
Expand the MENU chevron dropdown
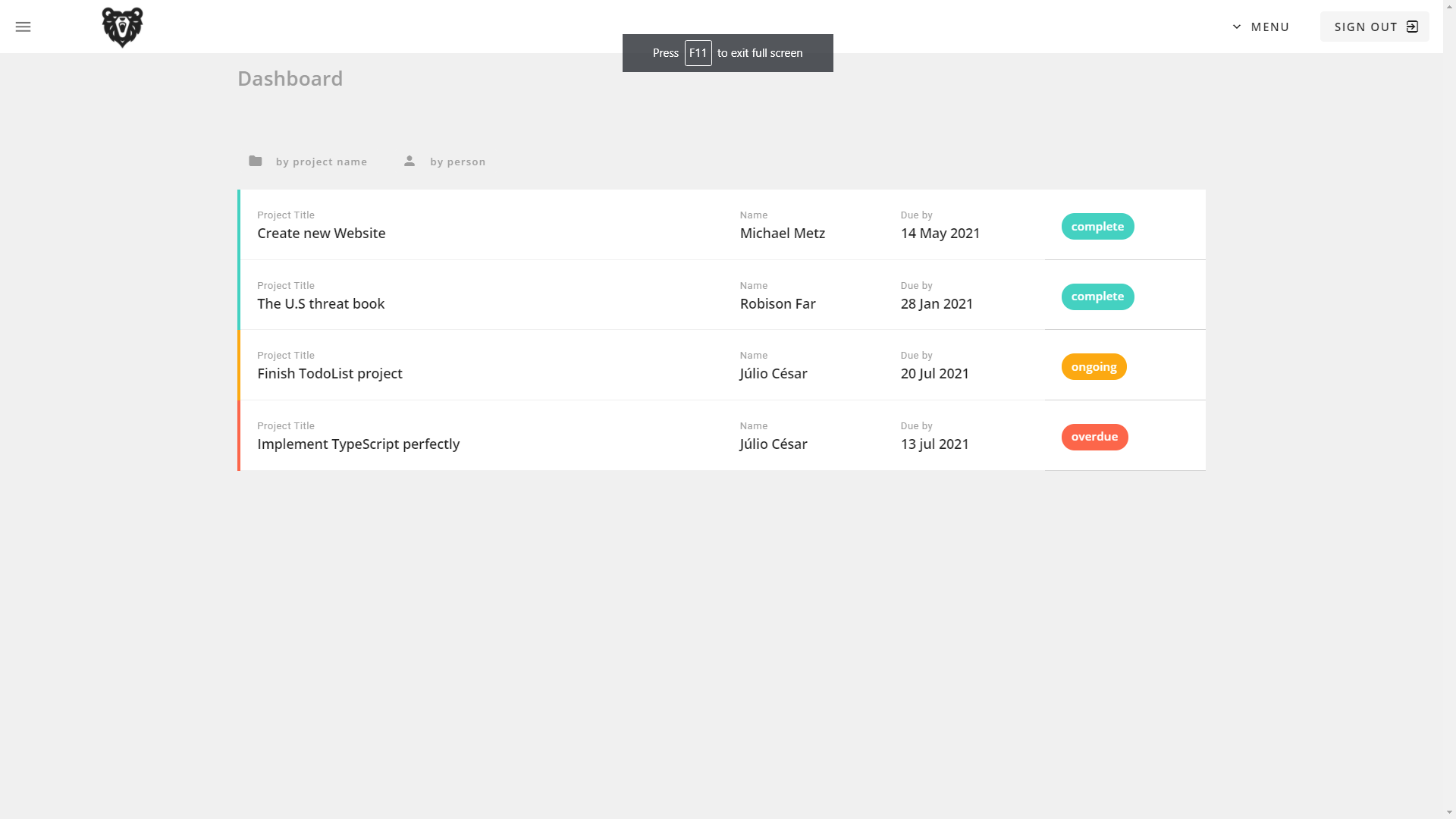pos(1235,26)
